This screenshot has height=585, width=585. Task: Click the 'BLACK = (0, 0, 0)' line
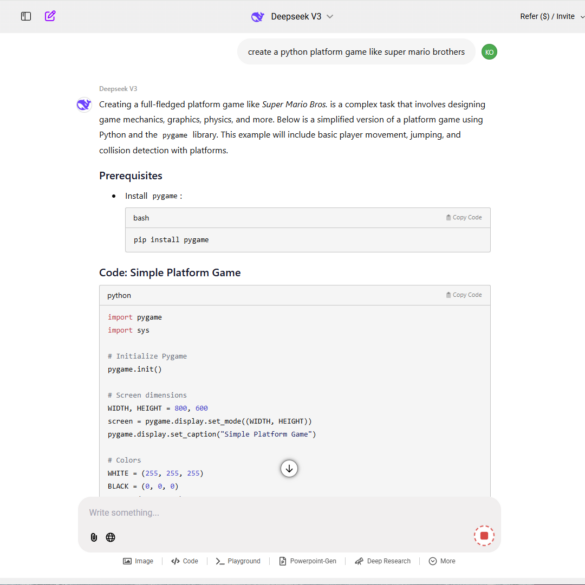pos(143,487)
